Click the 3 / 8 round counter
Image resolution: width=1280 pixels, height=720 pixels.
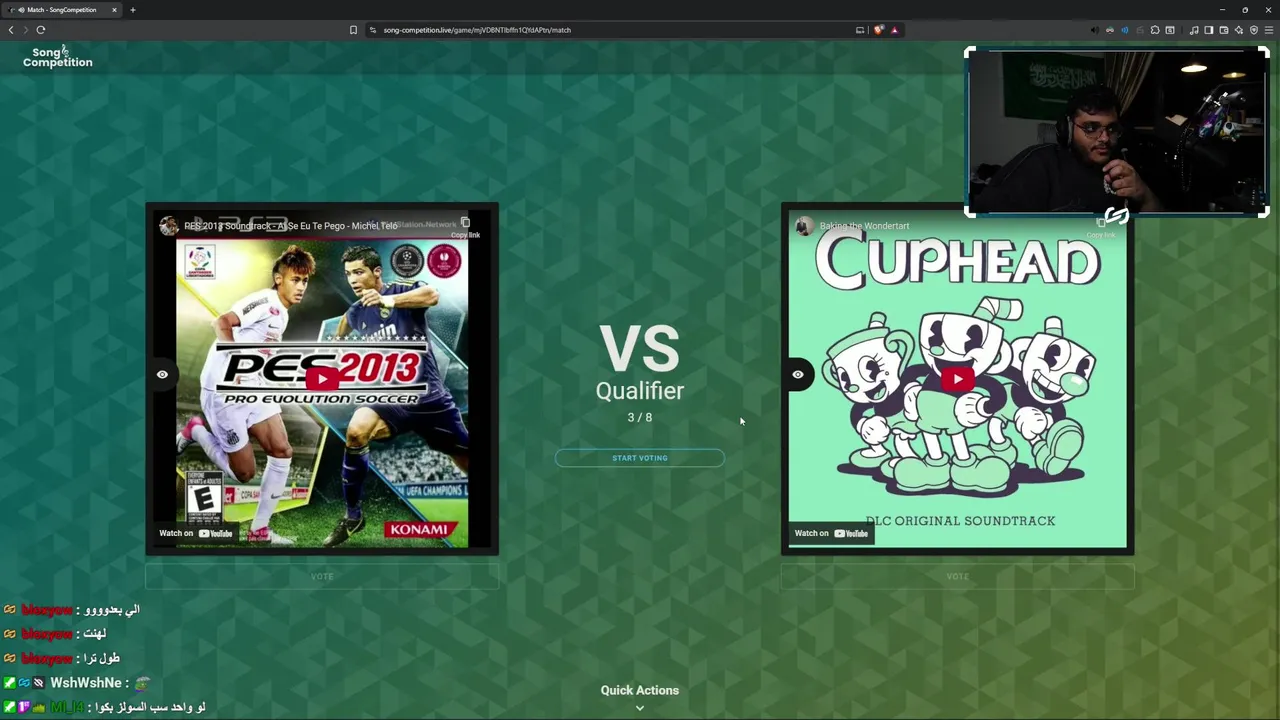(x=640, y=417)
